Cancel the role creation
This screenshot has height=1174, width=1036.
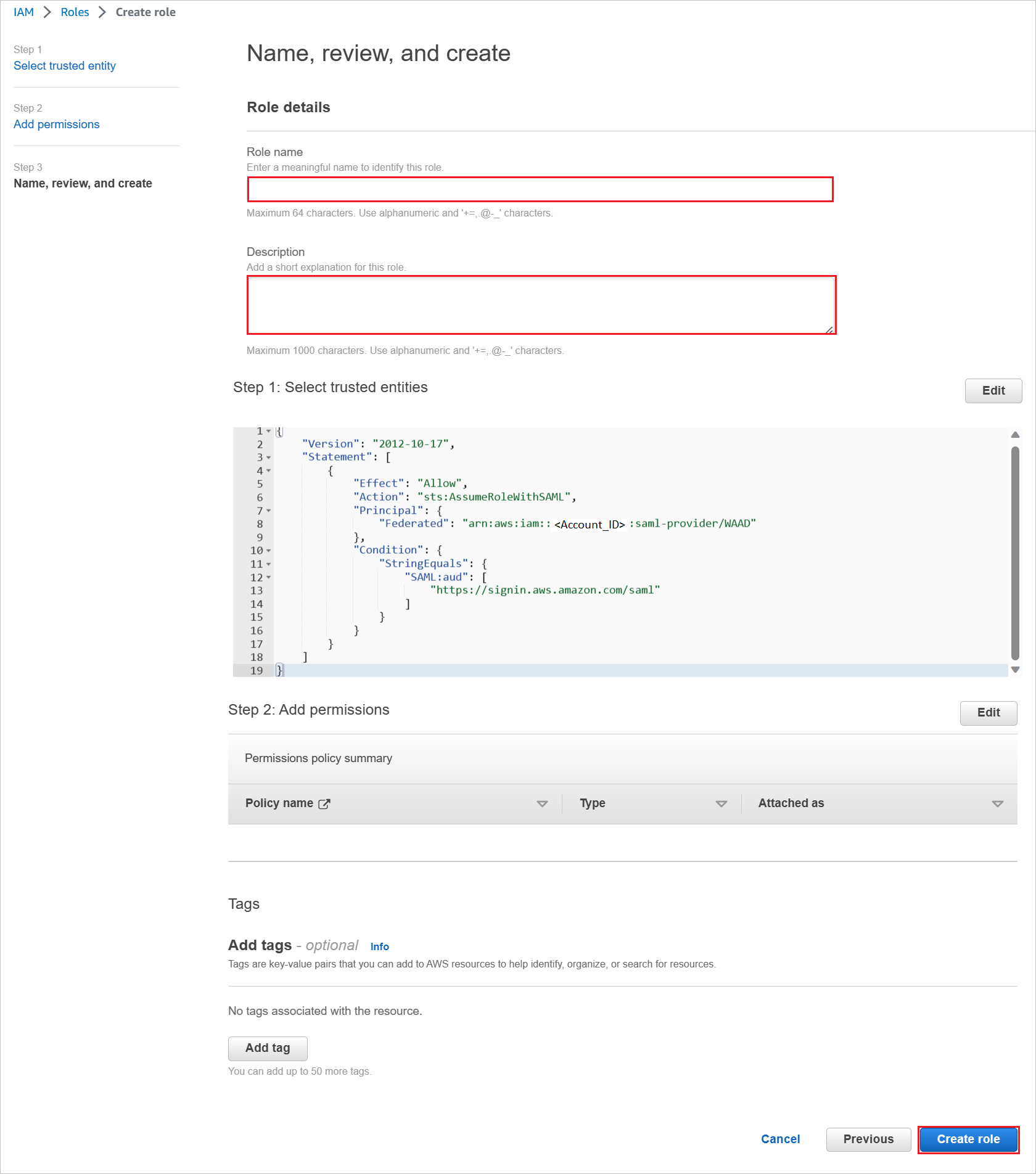(x=780, y=1139)
